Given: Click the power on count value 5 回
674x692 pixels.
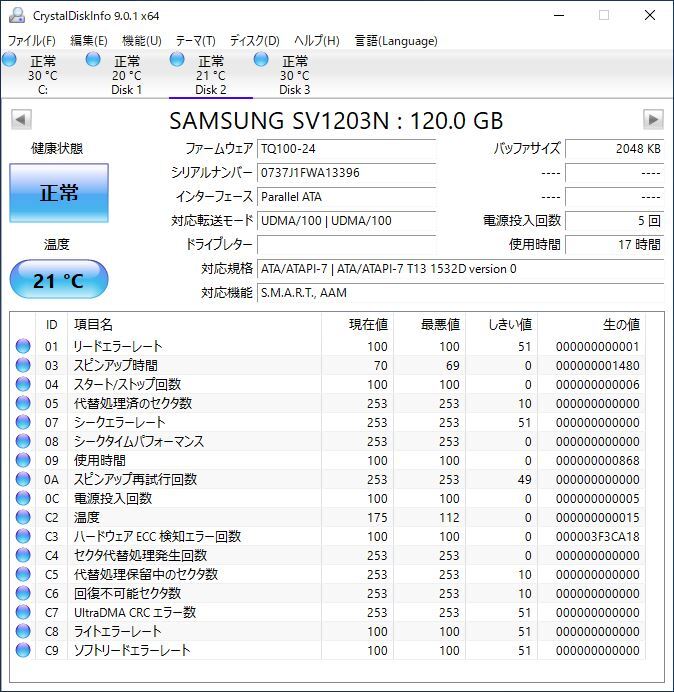Looking at the screenshot, I should (x=614, y=220).
